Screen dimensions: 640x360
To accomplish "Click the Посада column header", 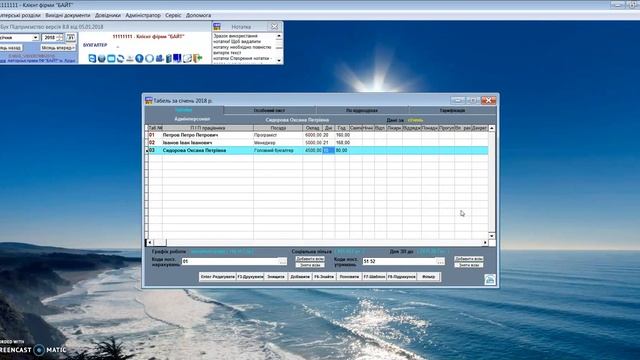I will pyautogui.click(x=278, y=128).
